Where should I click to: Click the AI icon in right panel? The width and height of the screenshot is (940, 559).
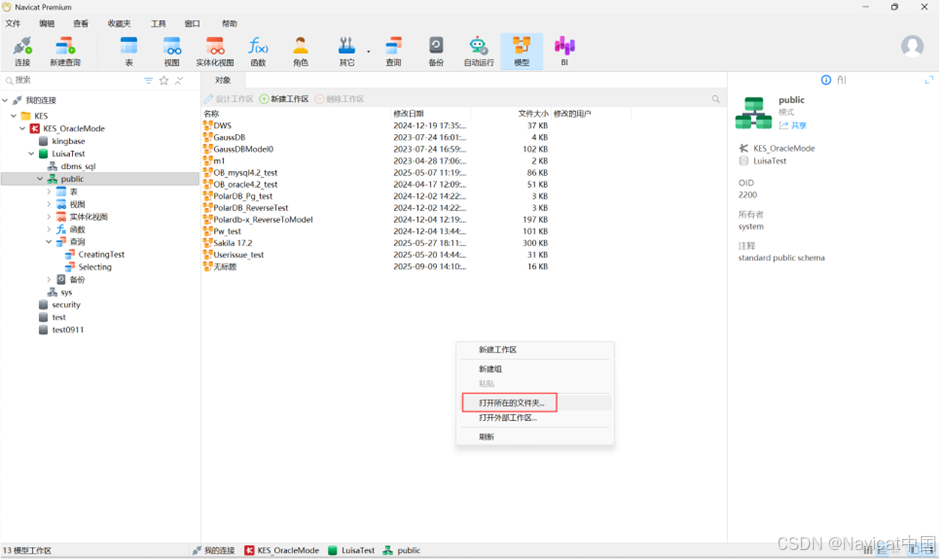tap(841, 80)
